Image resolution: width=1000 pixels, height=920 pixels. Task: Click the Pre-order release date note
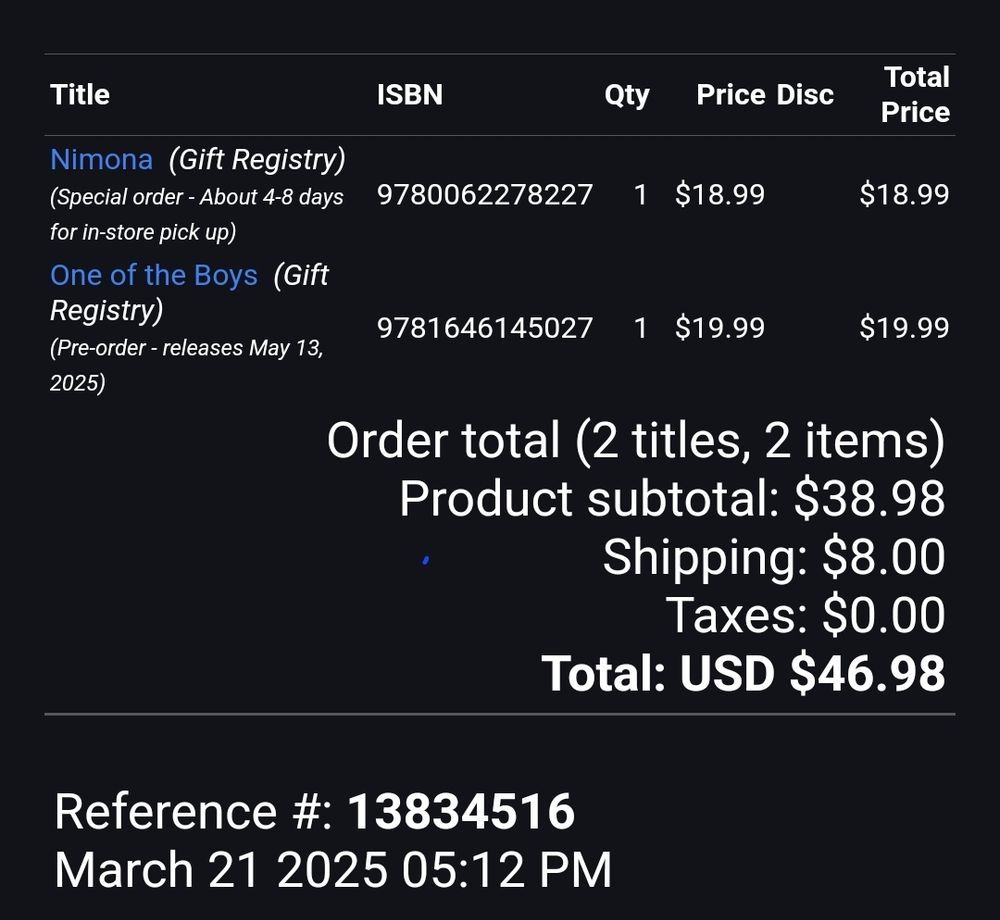pyautogui.click(x=186, y=365)
